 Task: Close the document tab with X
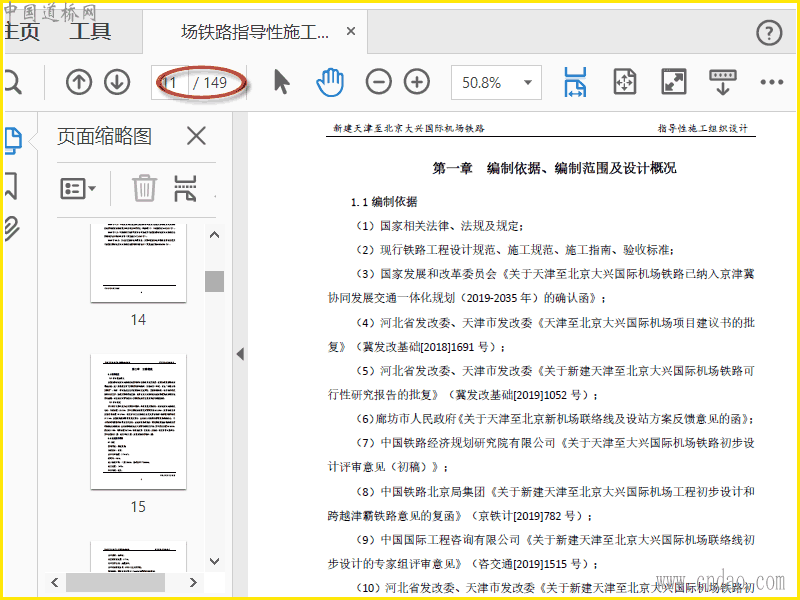[351, 32]
